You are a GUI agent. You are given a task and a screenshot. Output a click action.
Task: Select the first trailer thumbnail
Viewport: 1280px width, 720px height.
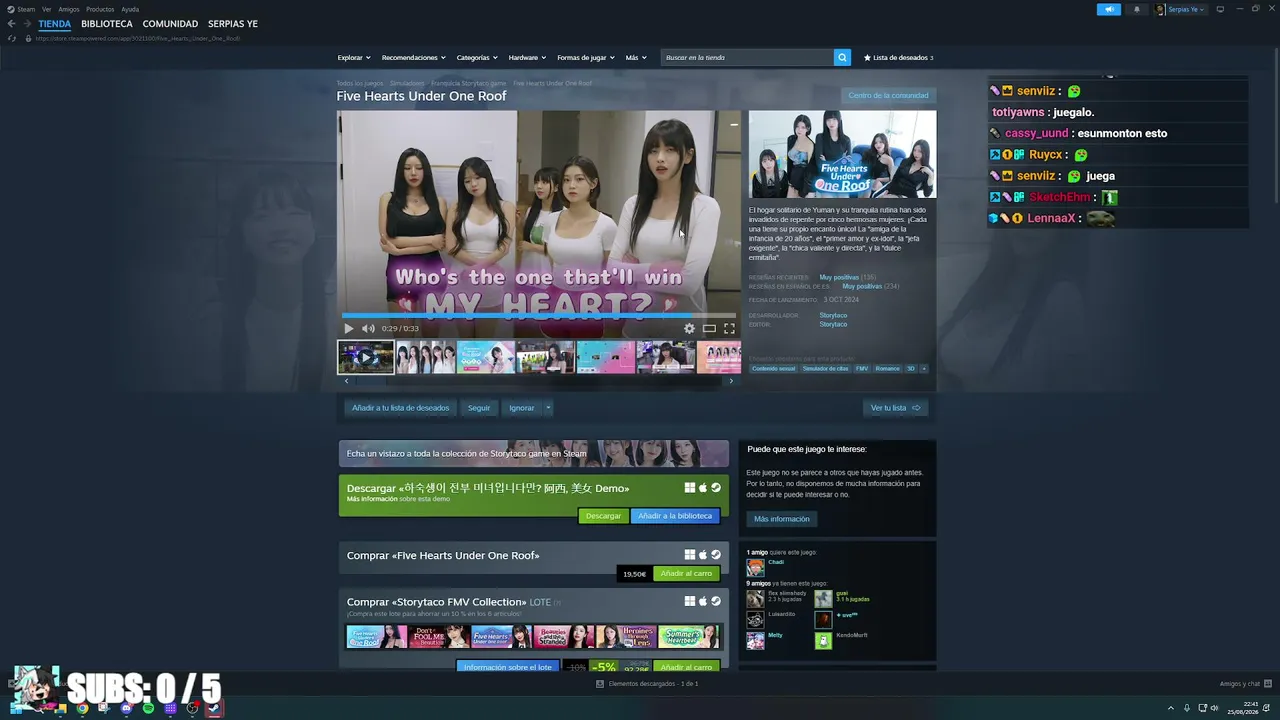pos(365,357)
